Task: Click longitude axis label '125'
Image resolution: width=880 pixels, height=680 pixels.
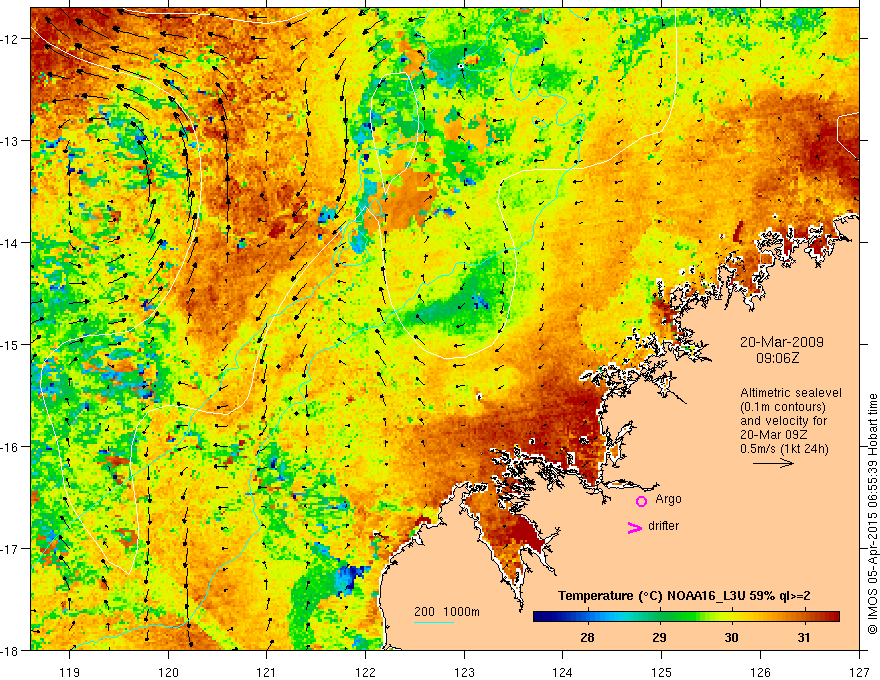Action: [662, 672]
